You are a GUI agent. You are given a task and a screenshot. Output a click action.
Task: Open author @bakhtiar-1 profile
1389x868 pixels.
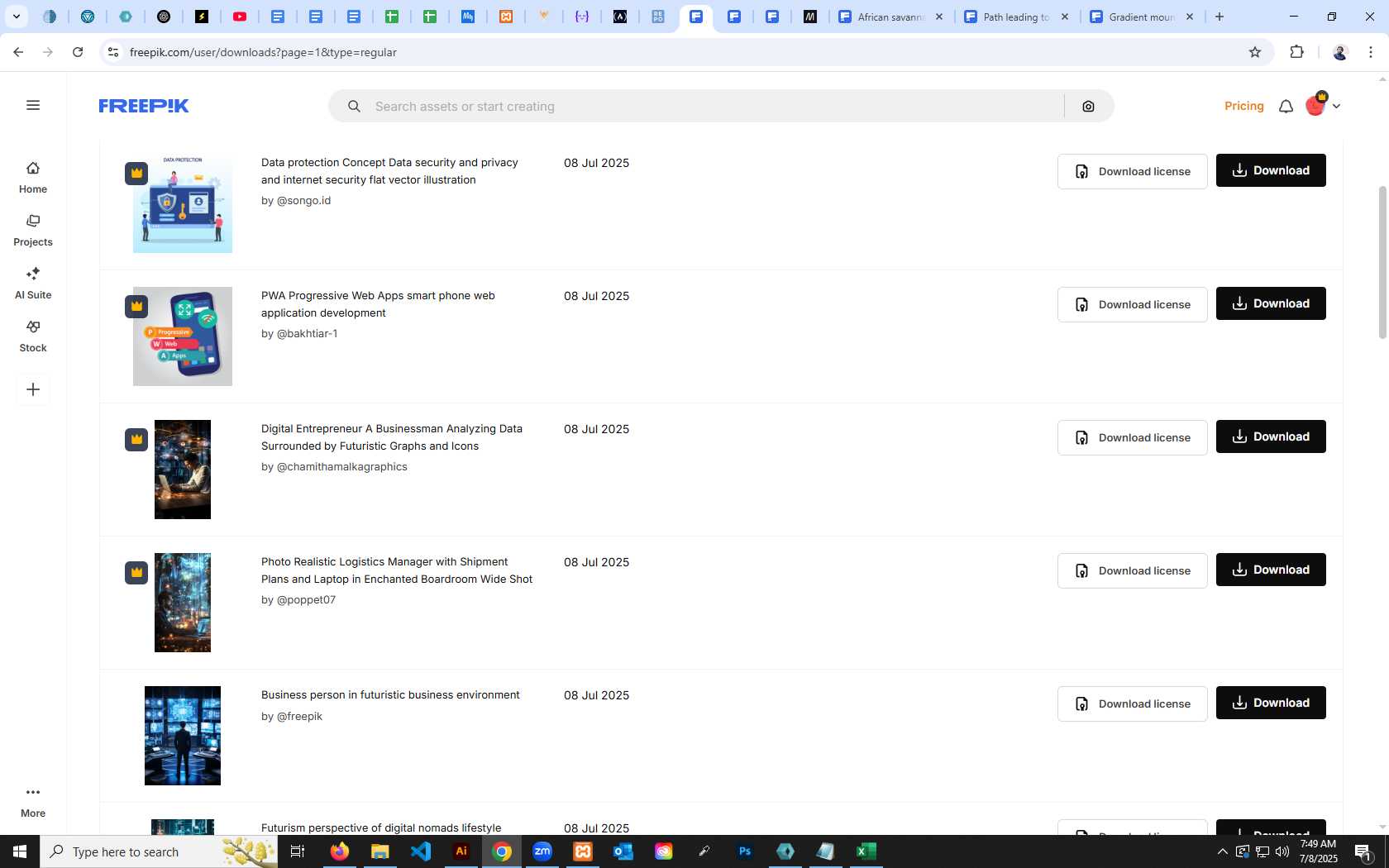[x=307, y=333]
